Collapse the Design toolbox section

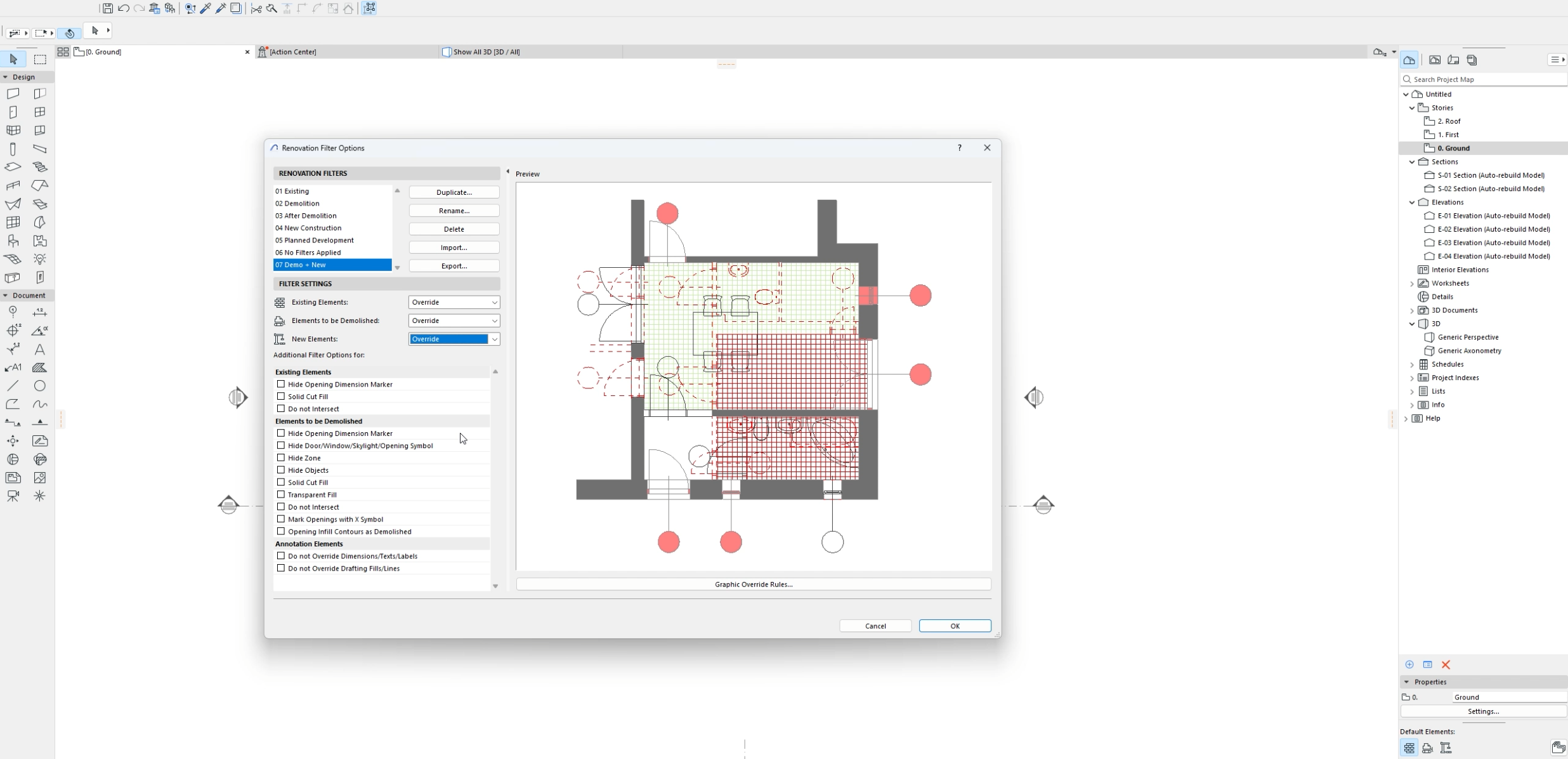tap(6, 77)
